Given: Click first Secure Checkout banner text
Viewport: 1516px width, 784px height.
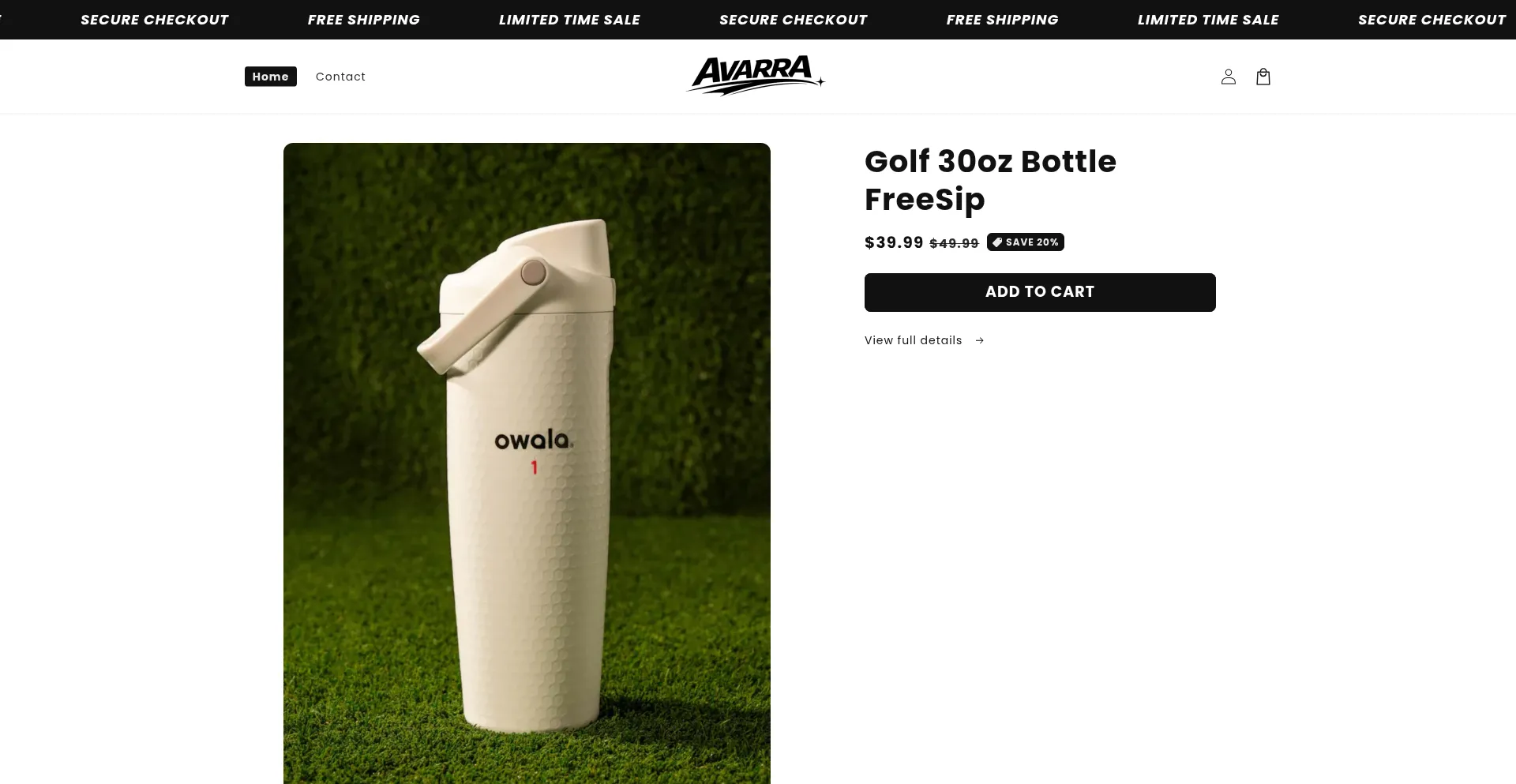Looking at the screenshot, I should 155,20.
